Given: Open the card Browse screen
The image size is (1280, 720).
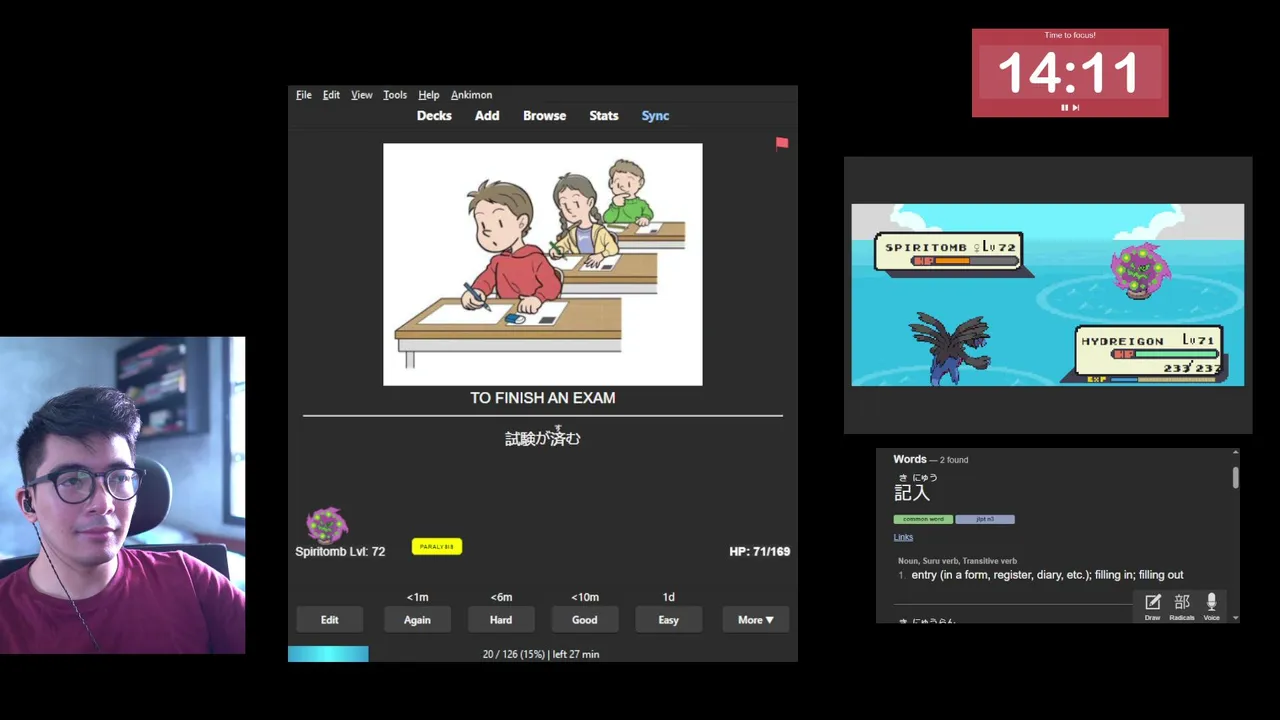Looking at the screenshot, I should click(x=544, y=116).
